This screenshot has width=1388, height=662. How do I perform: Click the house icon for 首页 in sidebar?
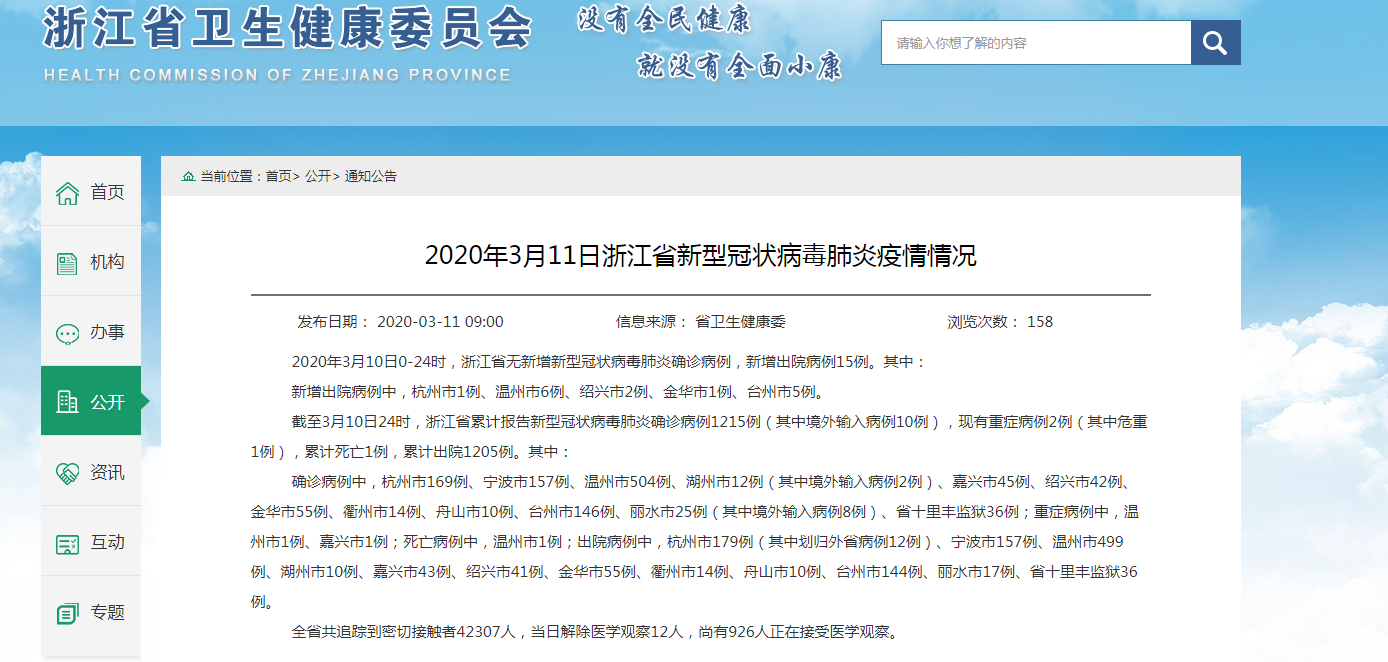click(x=67, y=193)
